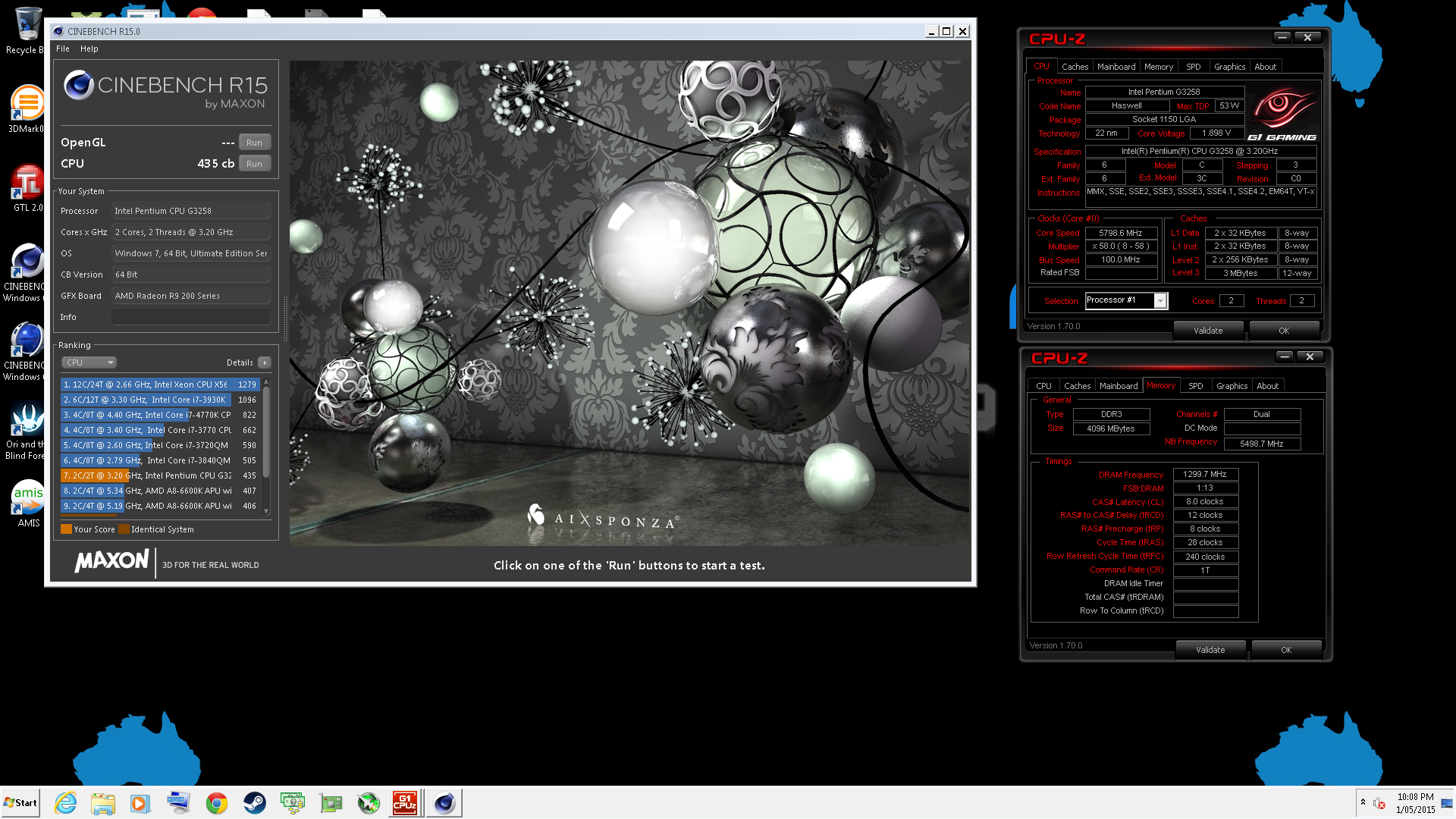Image resolution: width=1456 pixels, height=819 pixels.
Task: Open the green circuit board taskbar icon
Action: click(x=331, y=802)
